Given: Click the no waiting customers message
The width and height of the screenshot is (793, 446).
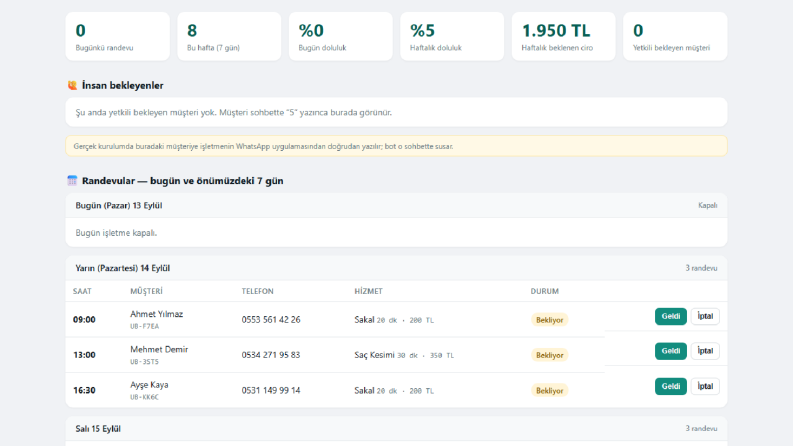Looking at the screenshot, I should pos(234,112).
